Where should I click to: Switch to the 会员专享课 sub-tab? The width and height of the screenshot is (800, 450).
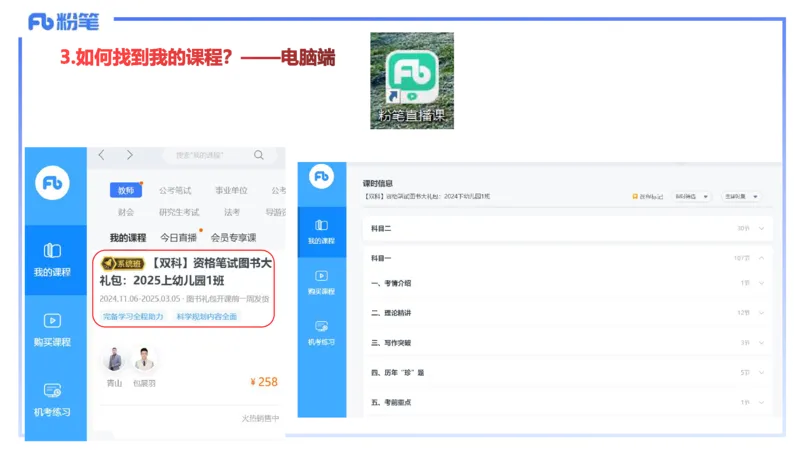click(x=234, y=238)
